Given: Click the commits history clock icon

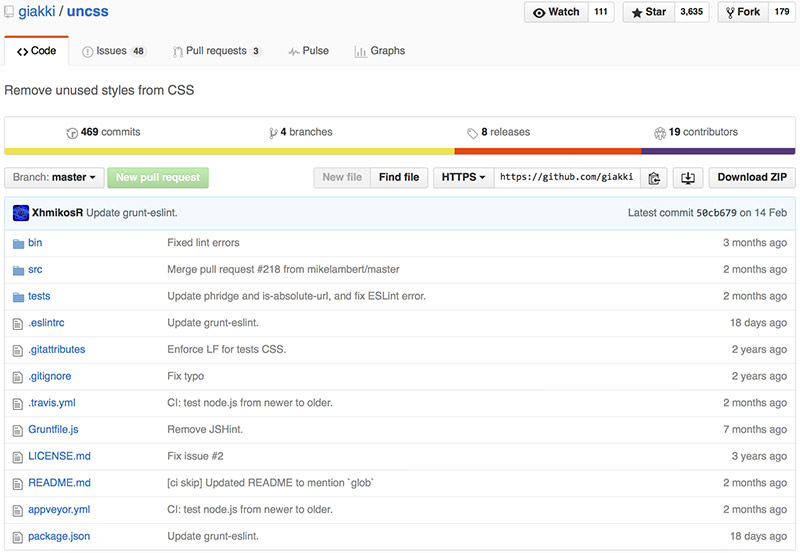Looking at the screenshot, I should click(72, 133).
